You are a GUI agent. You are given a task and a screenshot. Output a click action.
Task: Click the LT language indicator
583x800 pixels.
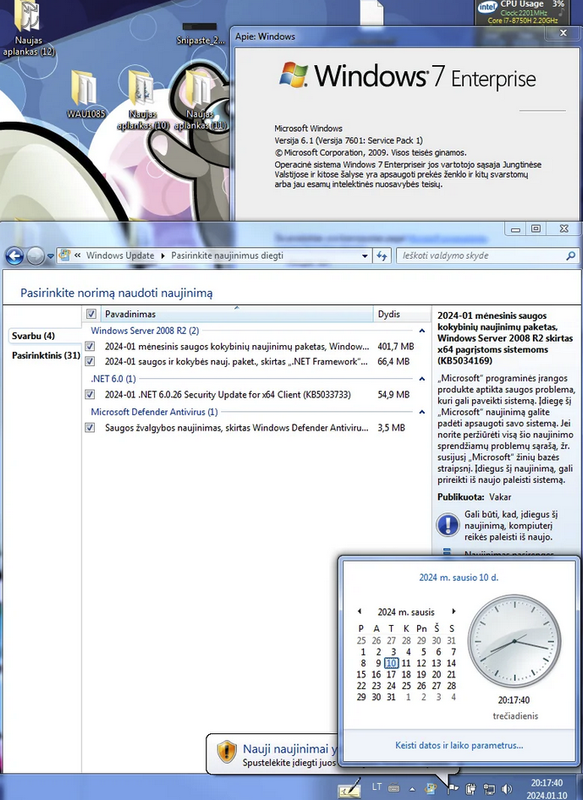(x=376, y=787)
